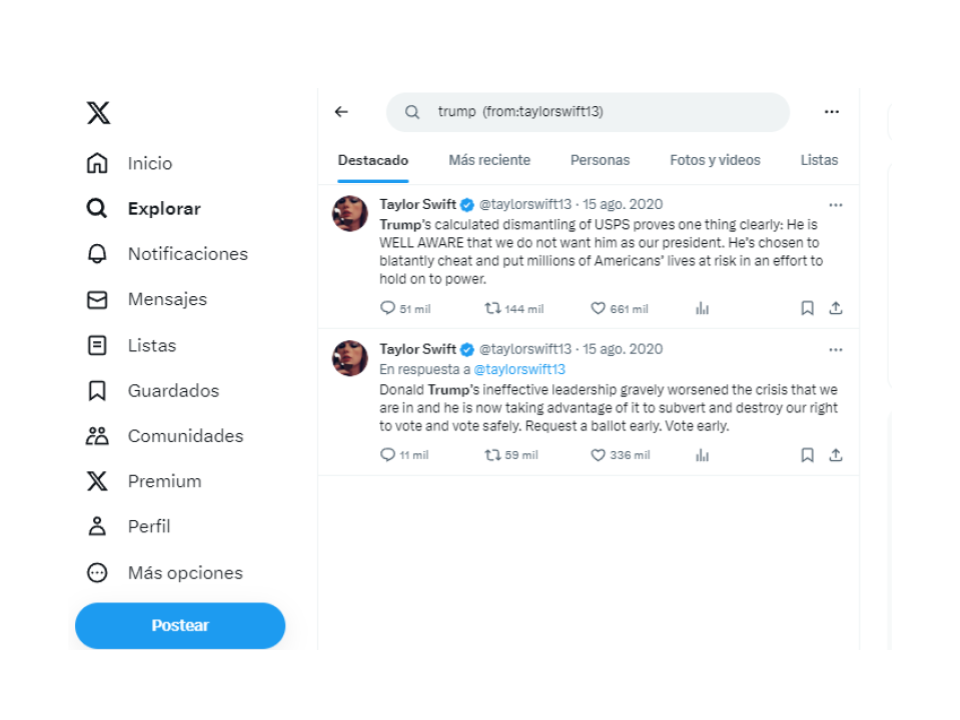Open Taylor Swift's avatar on first tweet
Viewport: 960px width, 720px height.
tap(350, 213)
